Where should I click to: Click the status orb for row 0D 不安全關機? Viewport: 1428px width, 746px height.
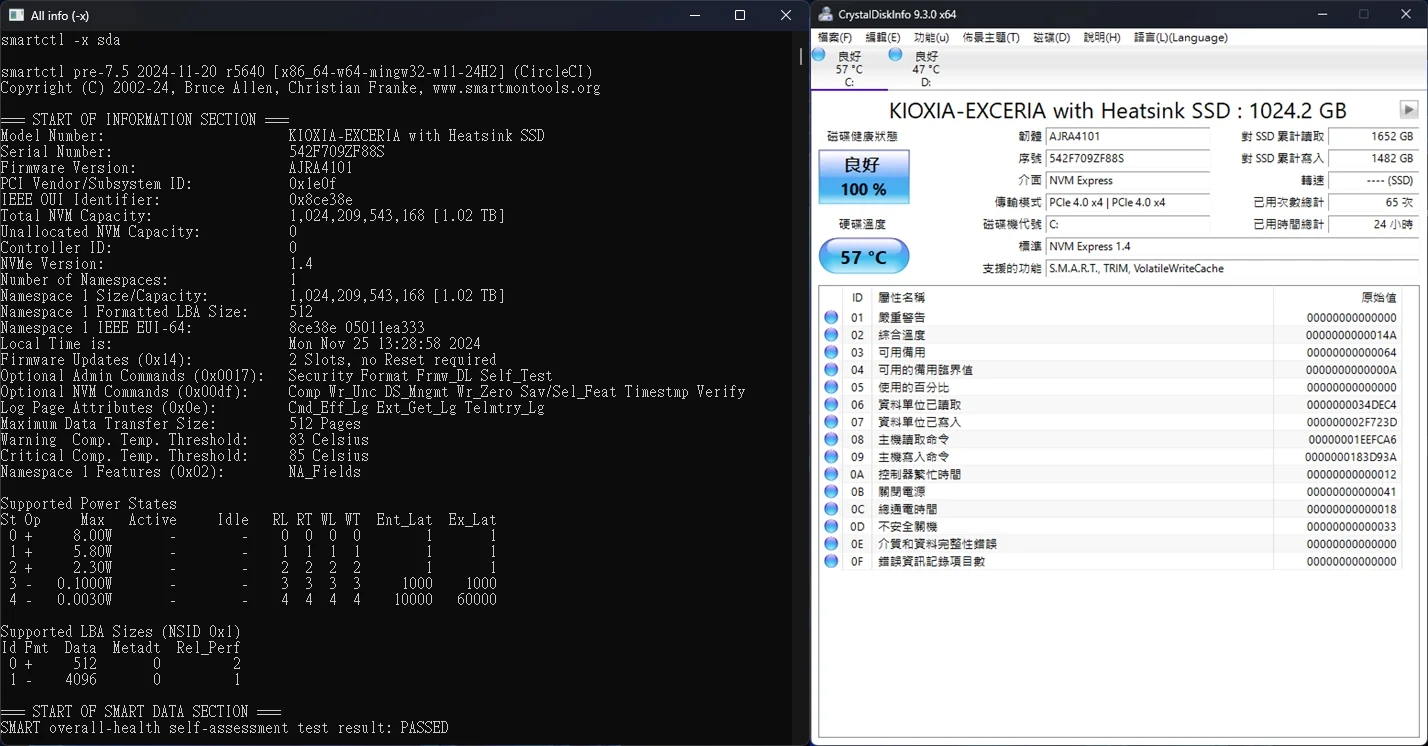tap(831, 527)
